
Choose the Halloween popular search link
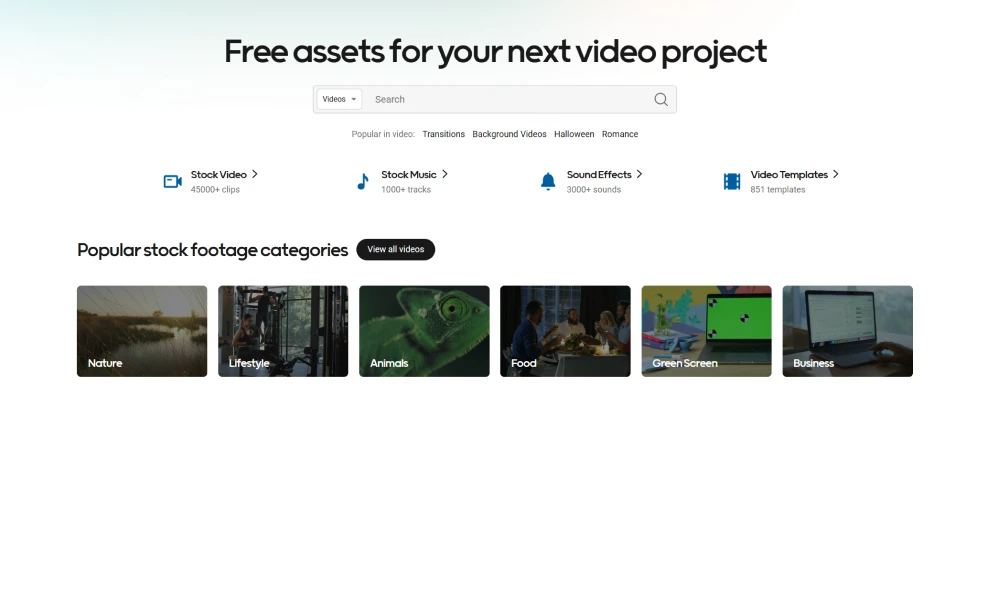click(x=574, y=135)
